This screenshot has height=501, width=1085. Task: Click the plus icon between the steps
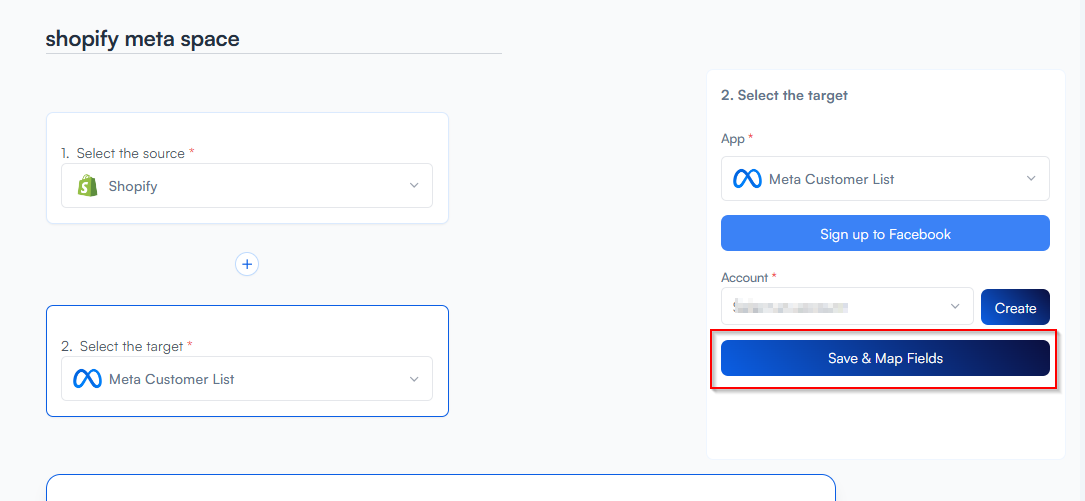pyautogui.click(x=247, y=264)
